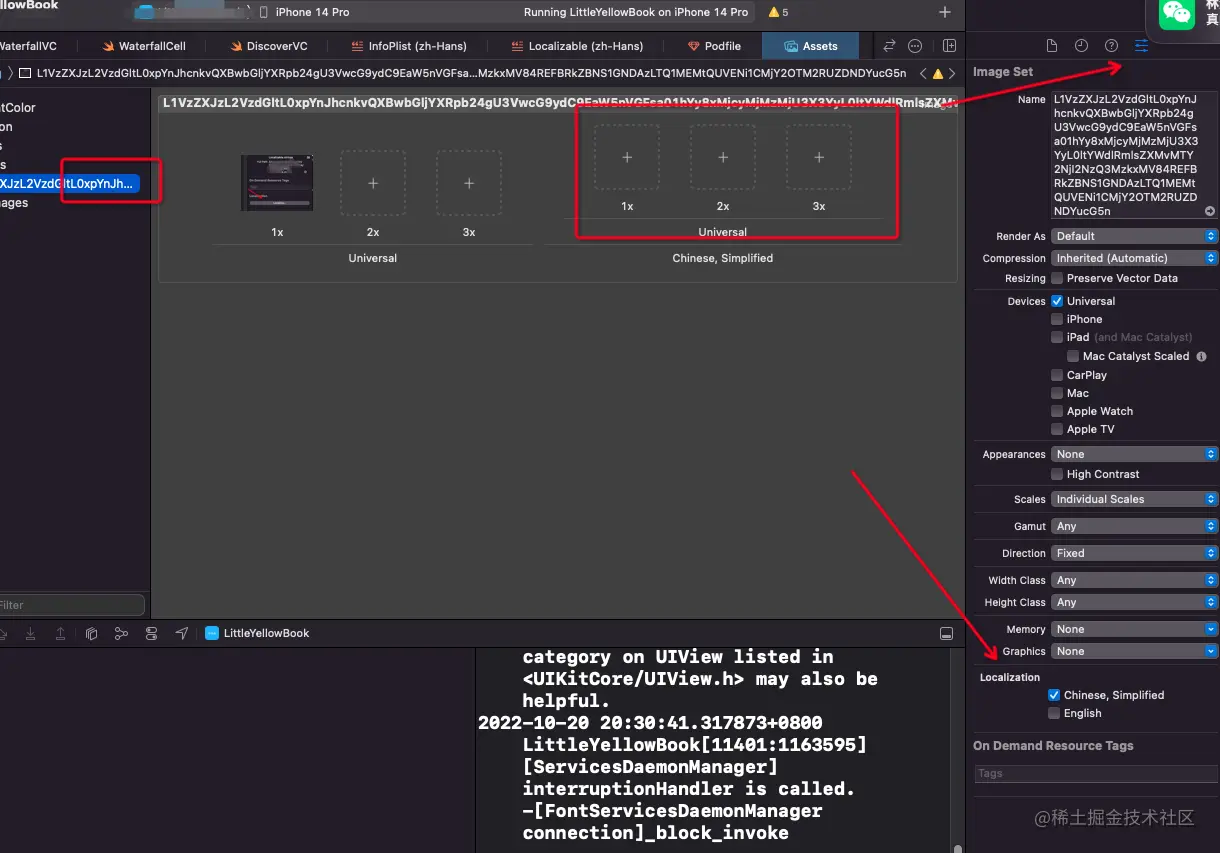Open the Gamut dropdown
The width and height of the screenshot is (1220, 853).
click(x=1134, y=526)
